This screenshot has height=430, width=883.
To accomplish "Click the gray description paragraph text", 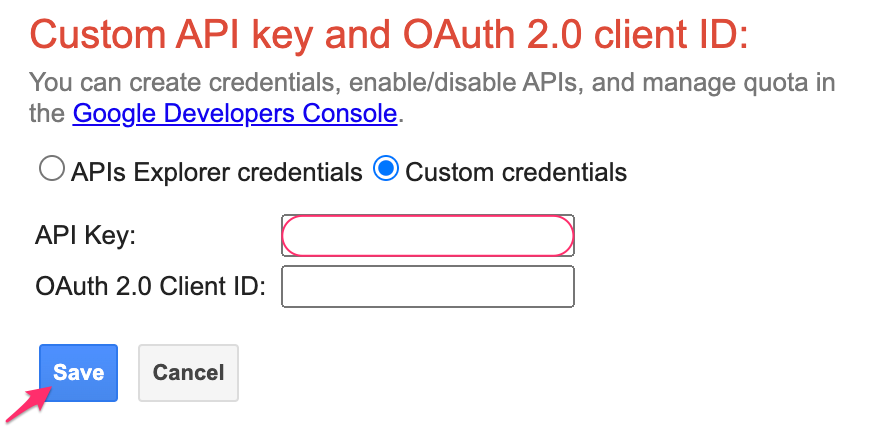I will [432, 82].
